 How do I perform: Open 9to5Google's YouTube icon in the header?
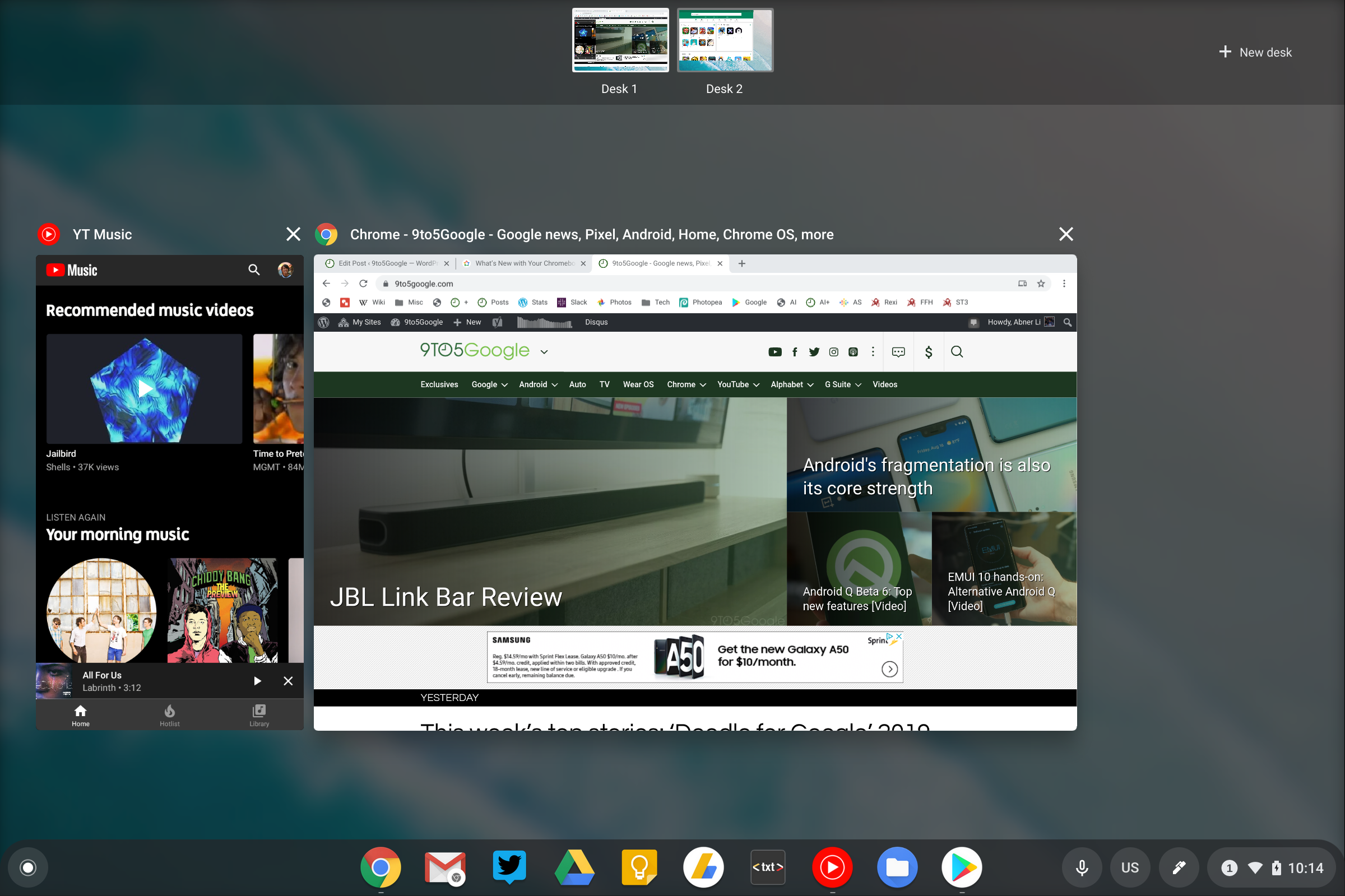(x=774, y=352)
